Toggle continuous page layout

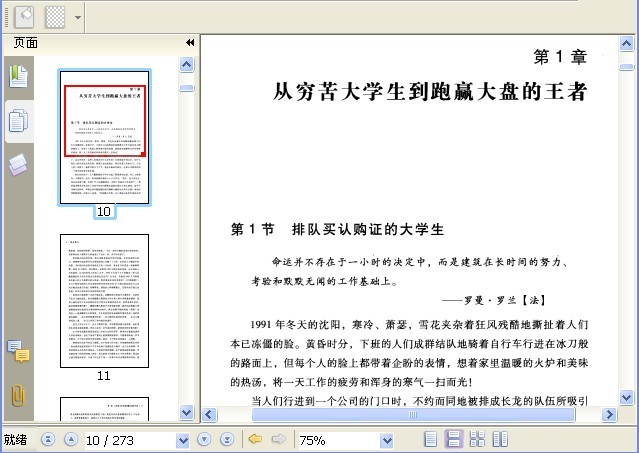(x=454, y=439)
